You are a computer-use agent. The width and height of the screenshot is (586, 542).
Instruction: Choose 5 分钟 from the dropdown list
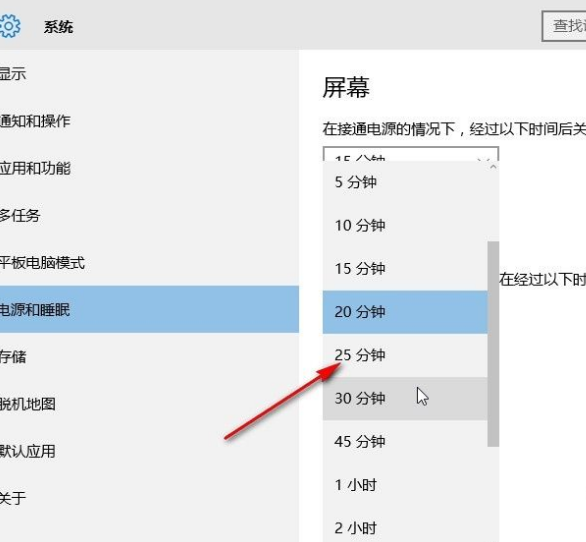[405, 182]
